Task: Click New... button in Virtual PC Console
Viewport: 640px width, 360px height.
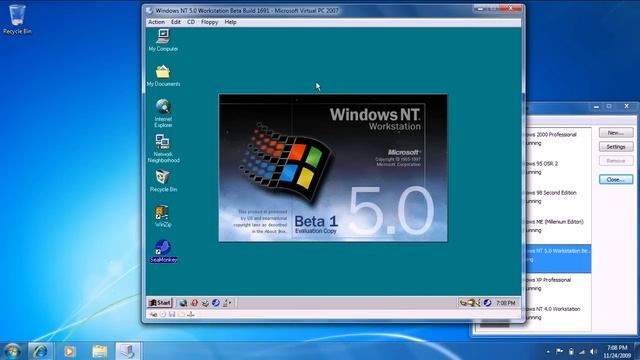Action: (x=616, y=133)
